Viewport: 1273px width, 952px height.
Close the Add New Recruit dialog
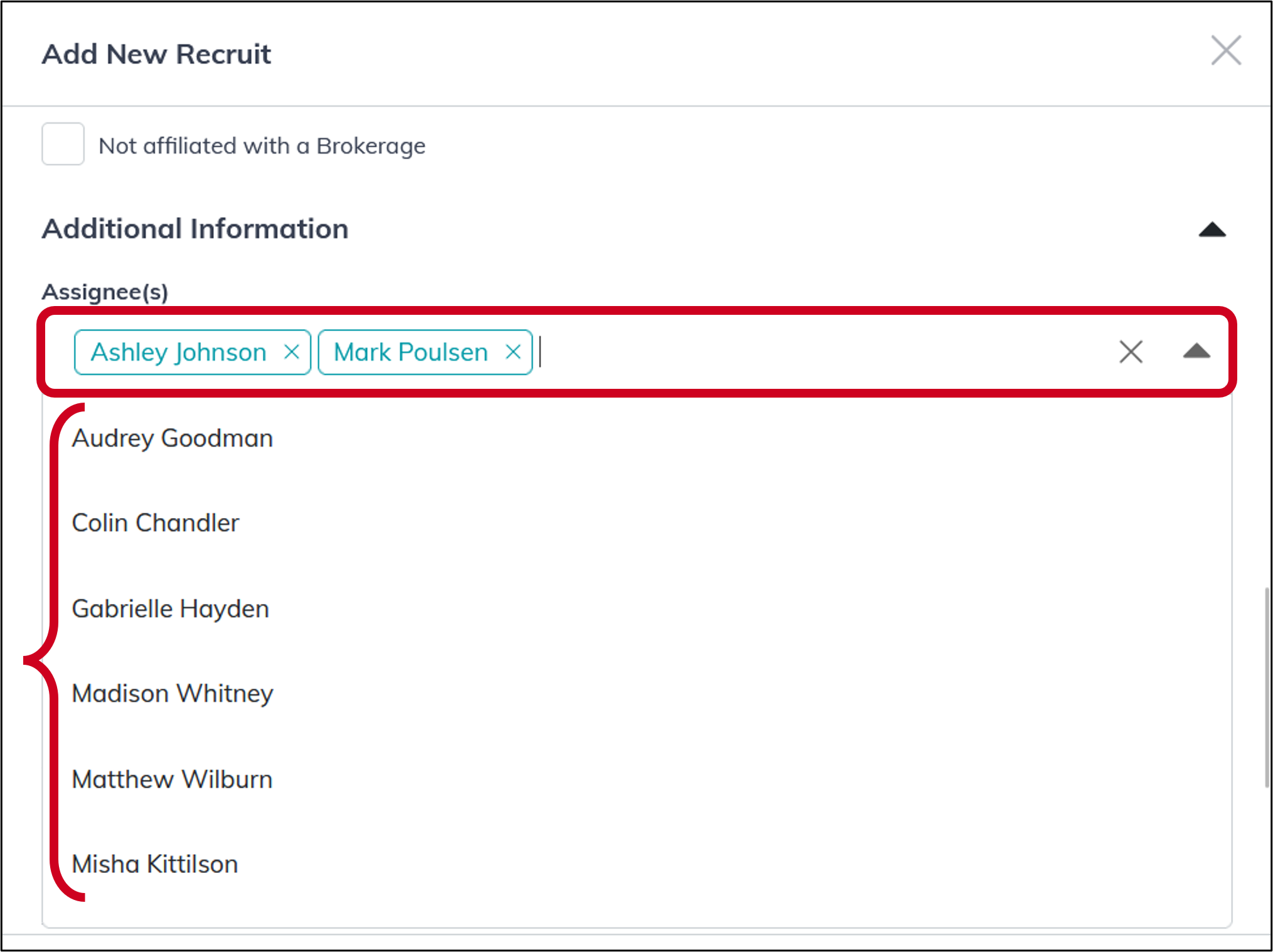pyautogui.click(x=1225, y=51)
